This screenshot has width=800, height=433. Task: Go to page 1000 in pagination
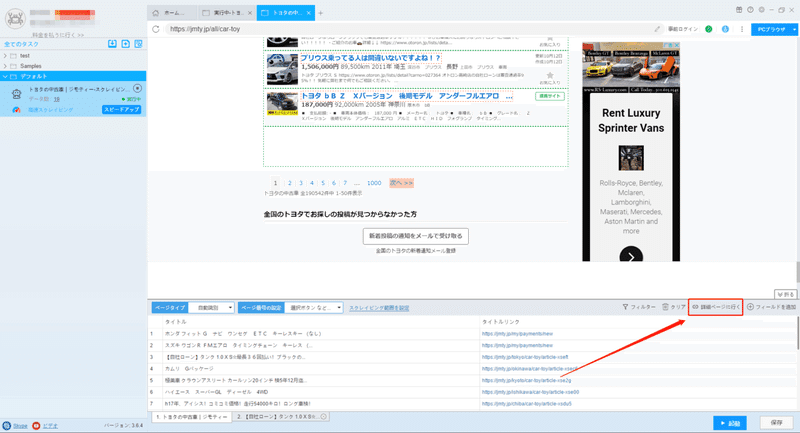coord(374,183)
